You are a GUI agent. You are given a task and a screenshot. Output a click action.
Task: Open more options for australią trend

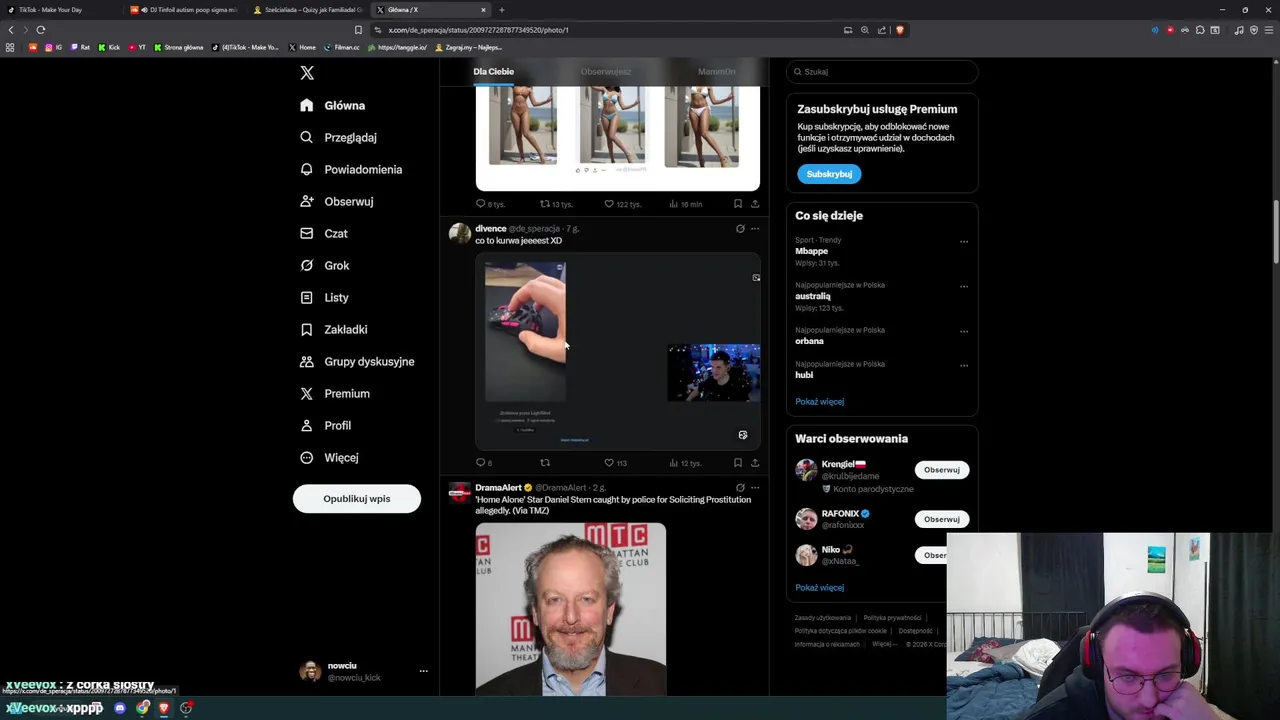tap(964, 286)
